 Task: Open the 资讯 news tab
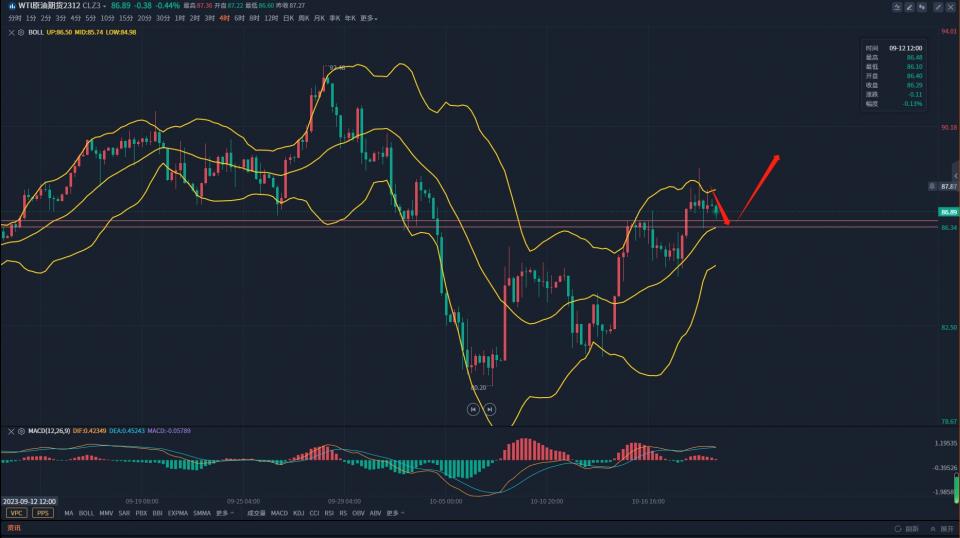tap(14, 528)
